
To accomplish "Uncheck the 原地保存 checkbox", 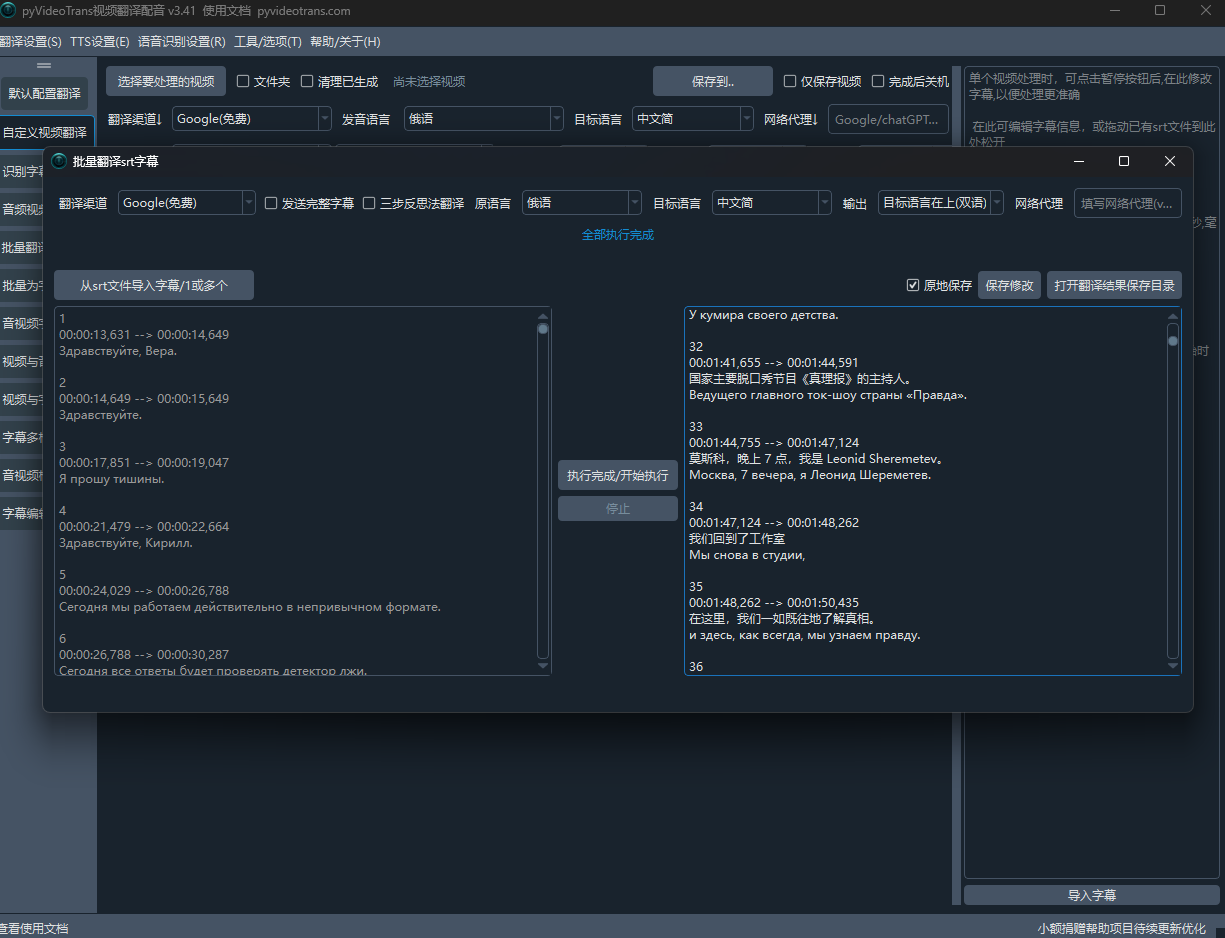I will [912, 285].
